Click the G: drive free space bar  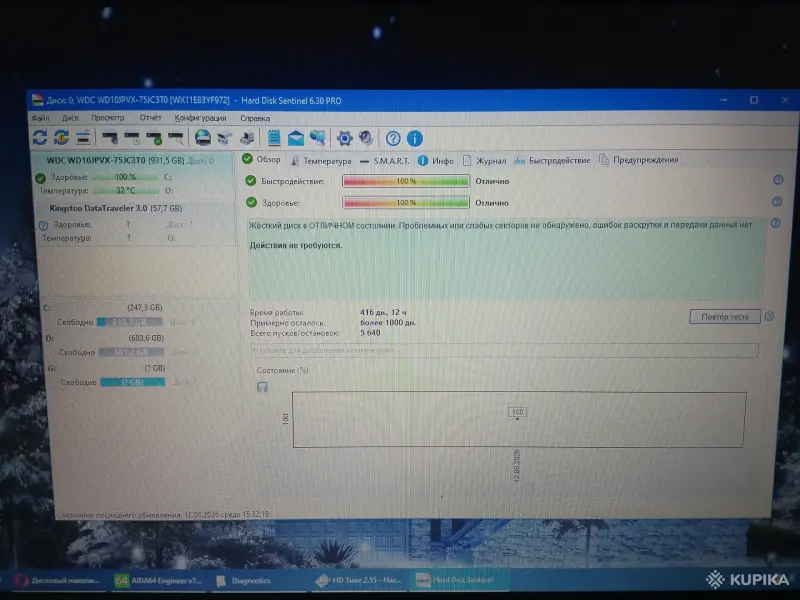133,382
